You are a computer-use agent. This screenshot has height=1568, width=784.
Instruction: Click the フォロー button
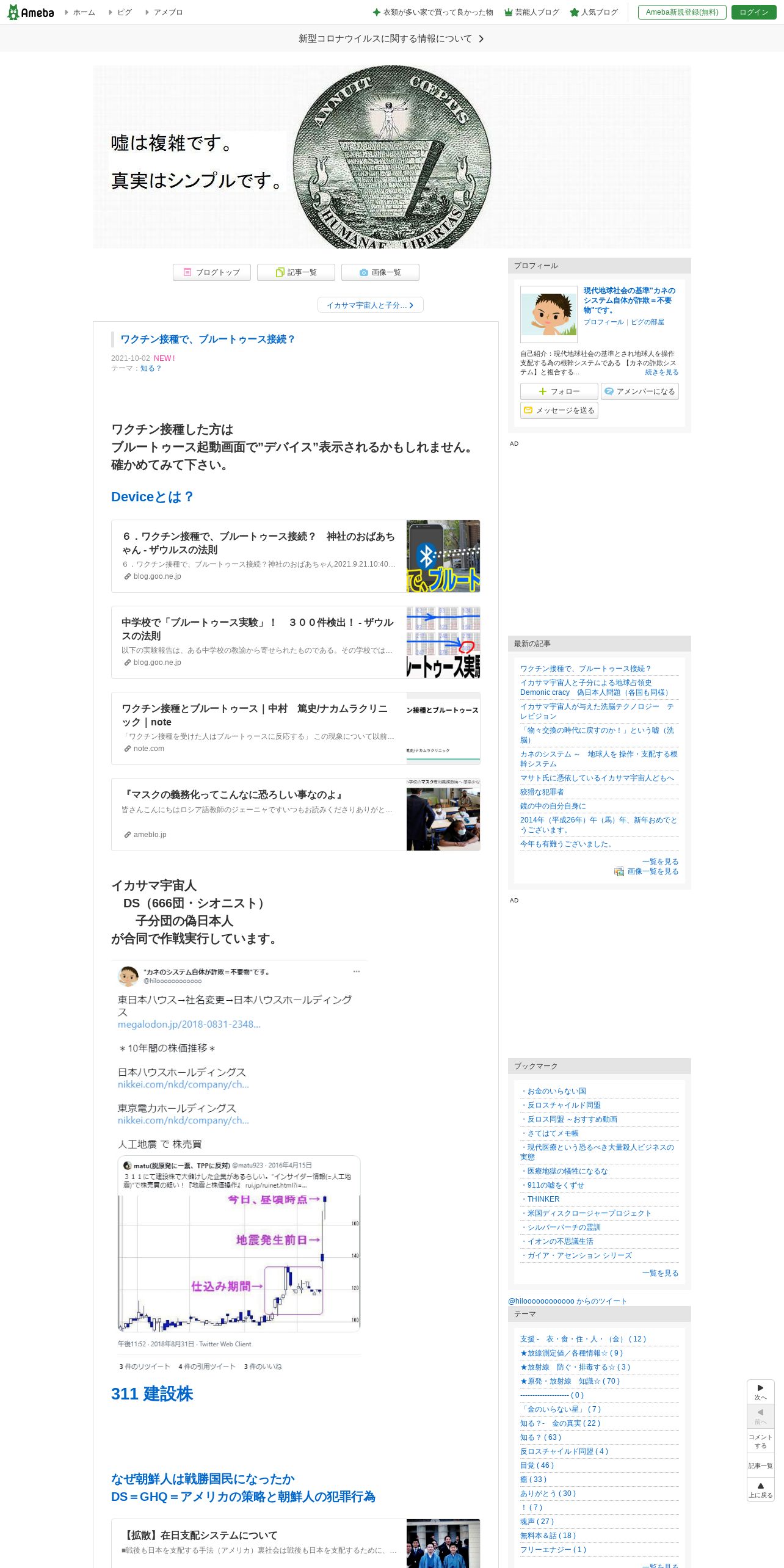pos(559,391)
